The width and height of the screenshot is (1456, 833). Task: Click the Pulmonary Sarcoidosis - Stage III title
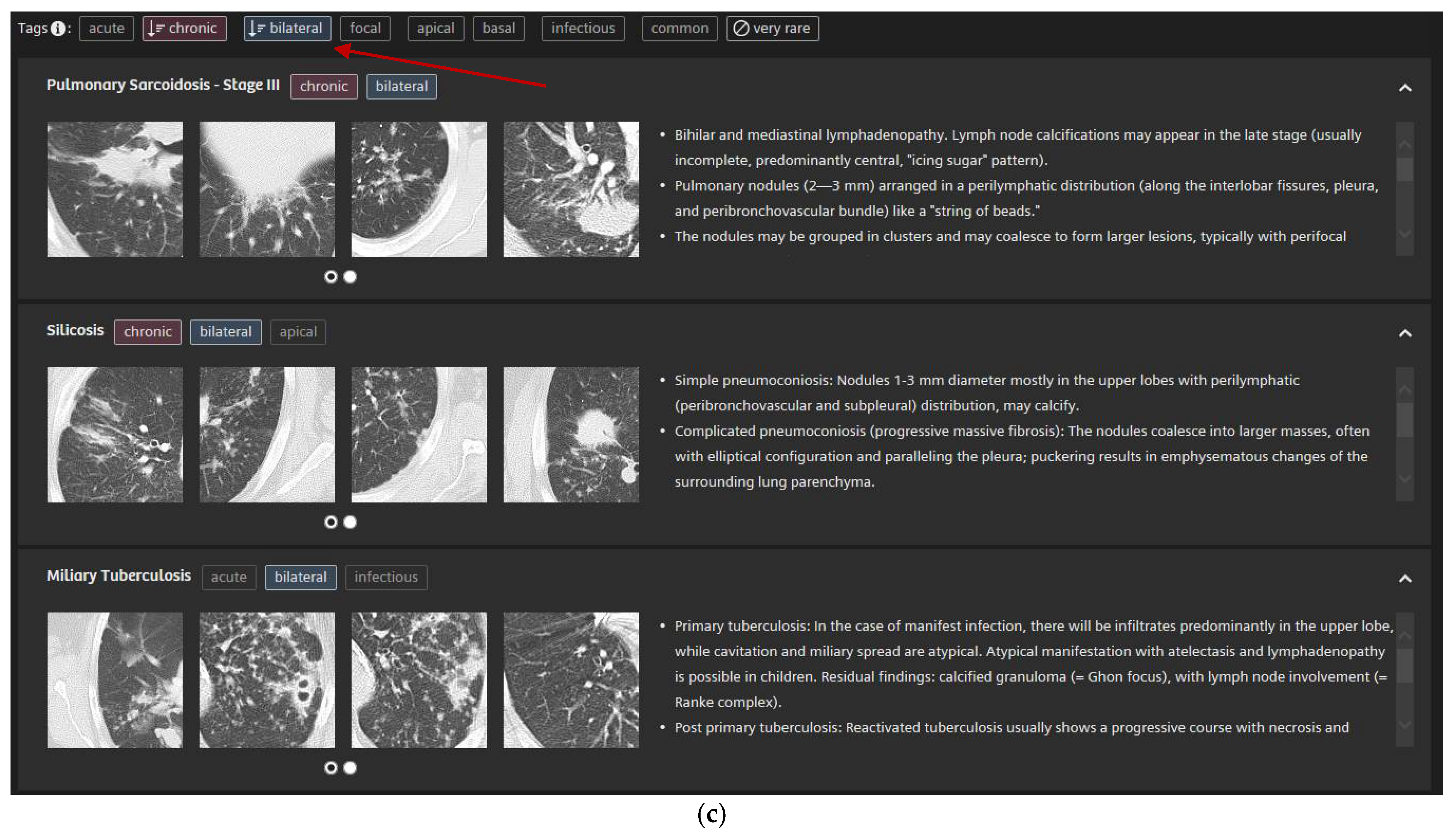pyautogui.click(x=163, y=85)
